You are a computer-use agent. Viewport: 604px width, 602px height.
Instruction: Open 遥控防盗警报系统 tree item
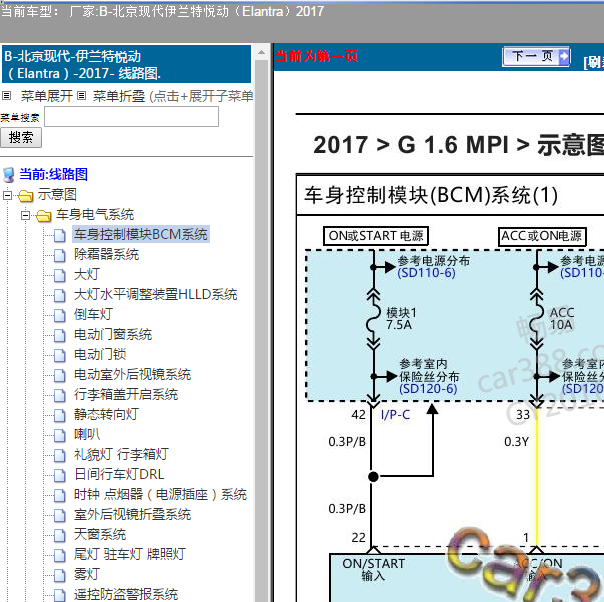click(126, 595)
